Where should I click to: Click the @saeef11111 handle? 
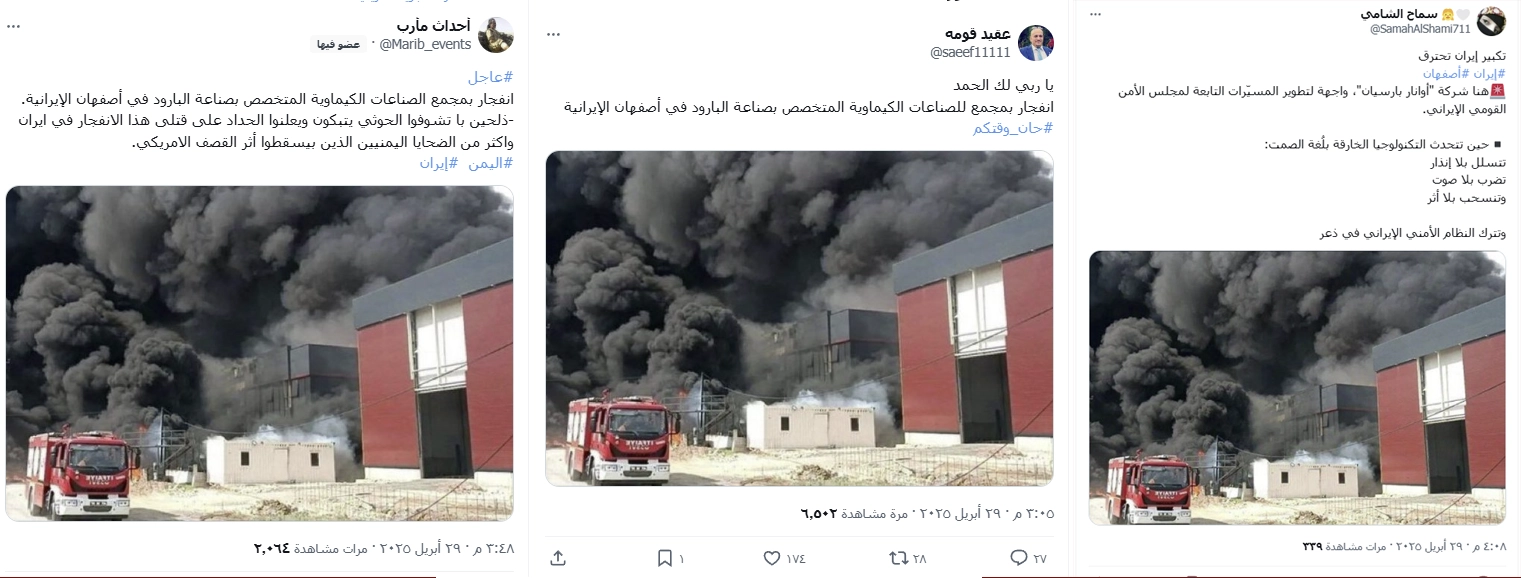(970, 52)
